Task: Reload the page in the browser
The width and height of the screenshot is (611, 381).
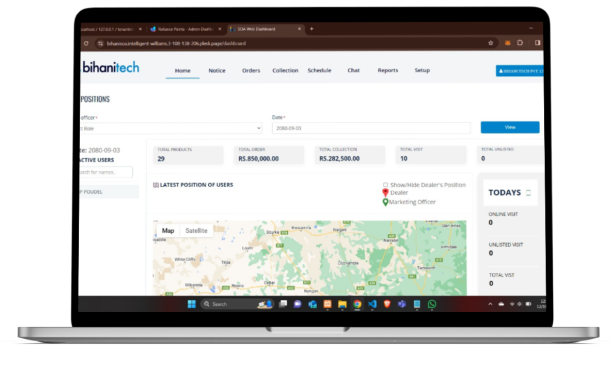Action: click(x=86, y=43)
